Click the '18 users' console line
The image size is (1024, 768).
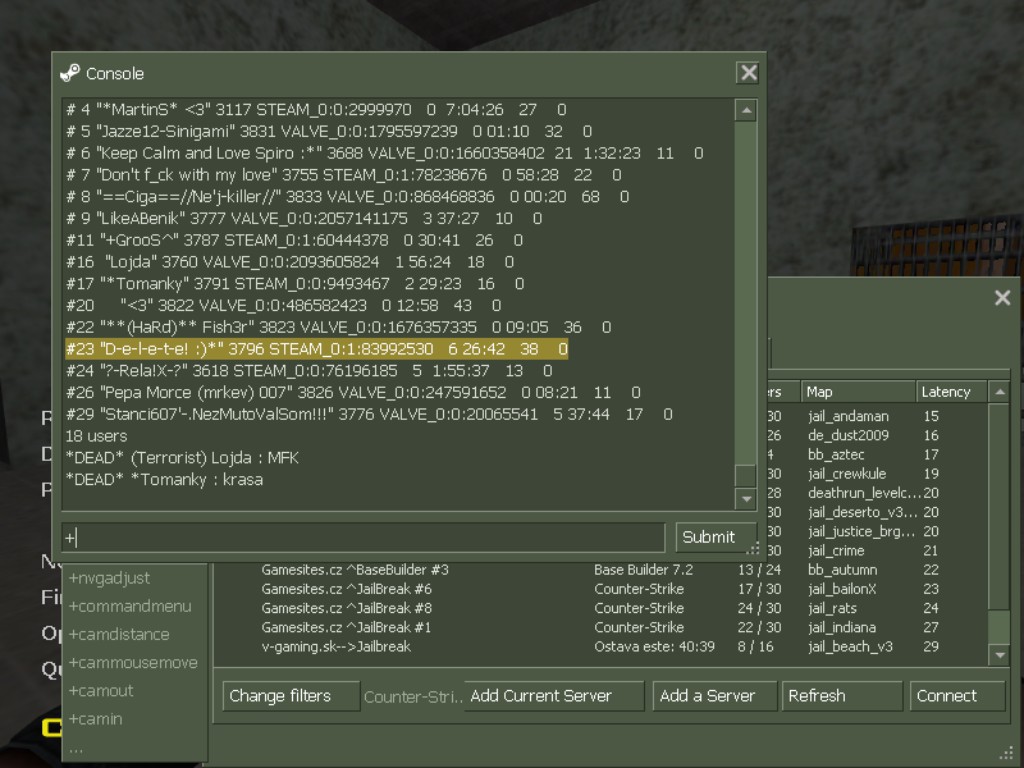[x=96, y=436]
